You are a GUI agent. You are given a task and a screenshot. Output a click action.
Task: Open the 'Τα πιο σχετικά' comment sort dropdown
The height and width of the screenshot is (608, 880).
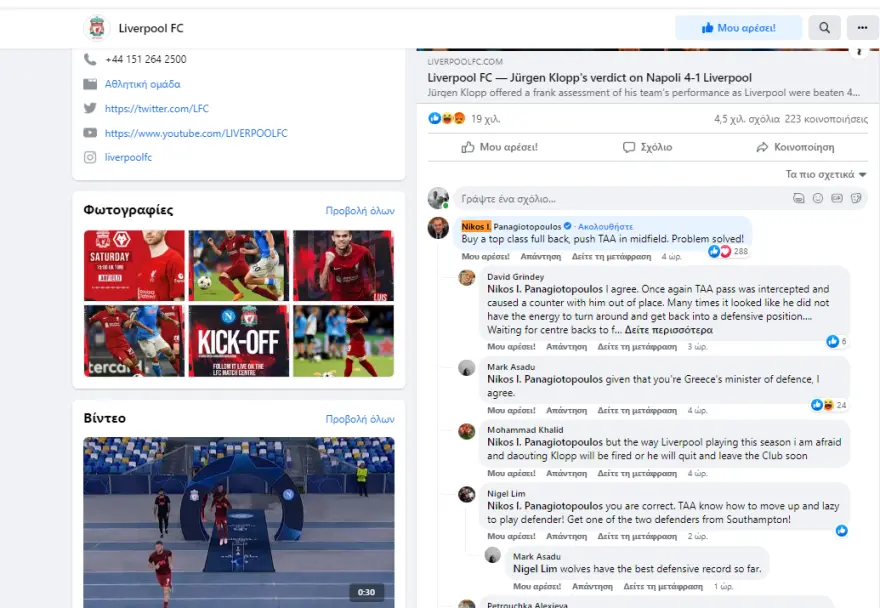[x=825, y=174]
